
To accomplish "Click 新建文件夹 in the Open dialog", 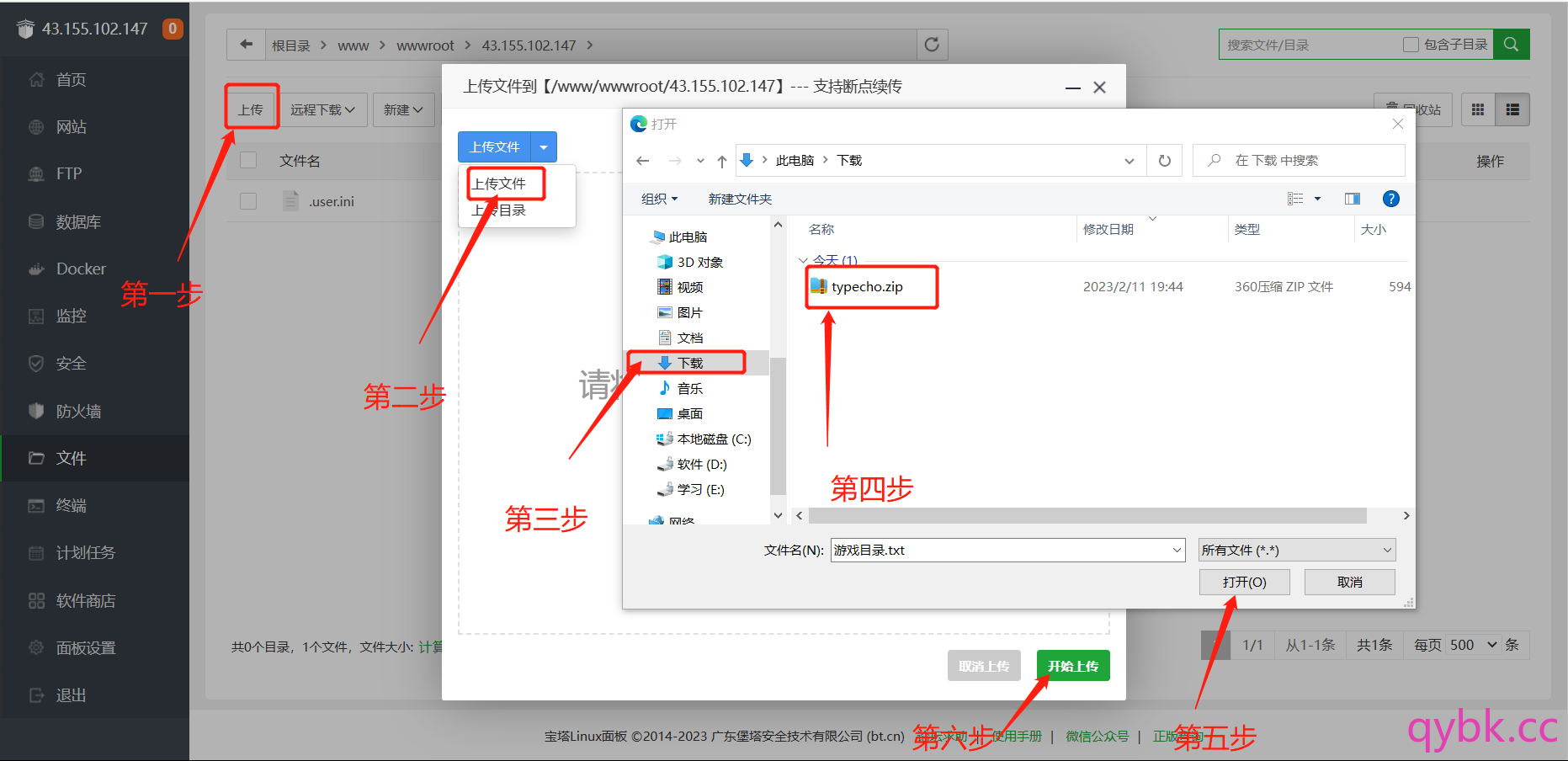I will [x=740, y=199].
